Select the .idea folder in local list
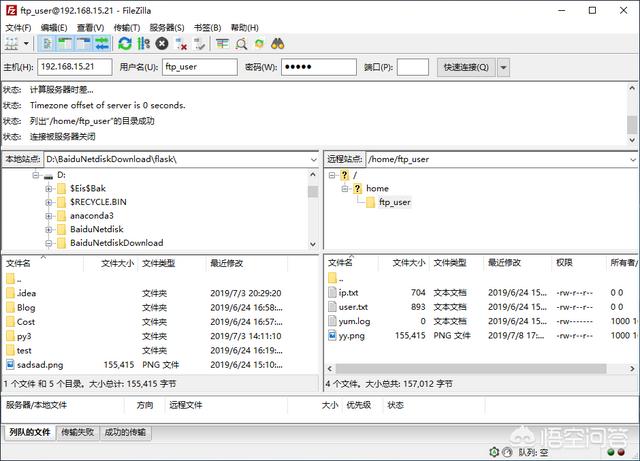 click(27, 293)
